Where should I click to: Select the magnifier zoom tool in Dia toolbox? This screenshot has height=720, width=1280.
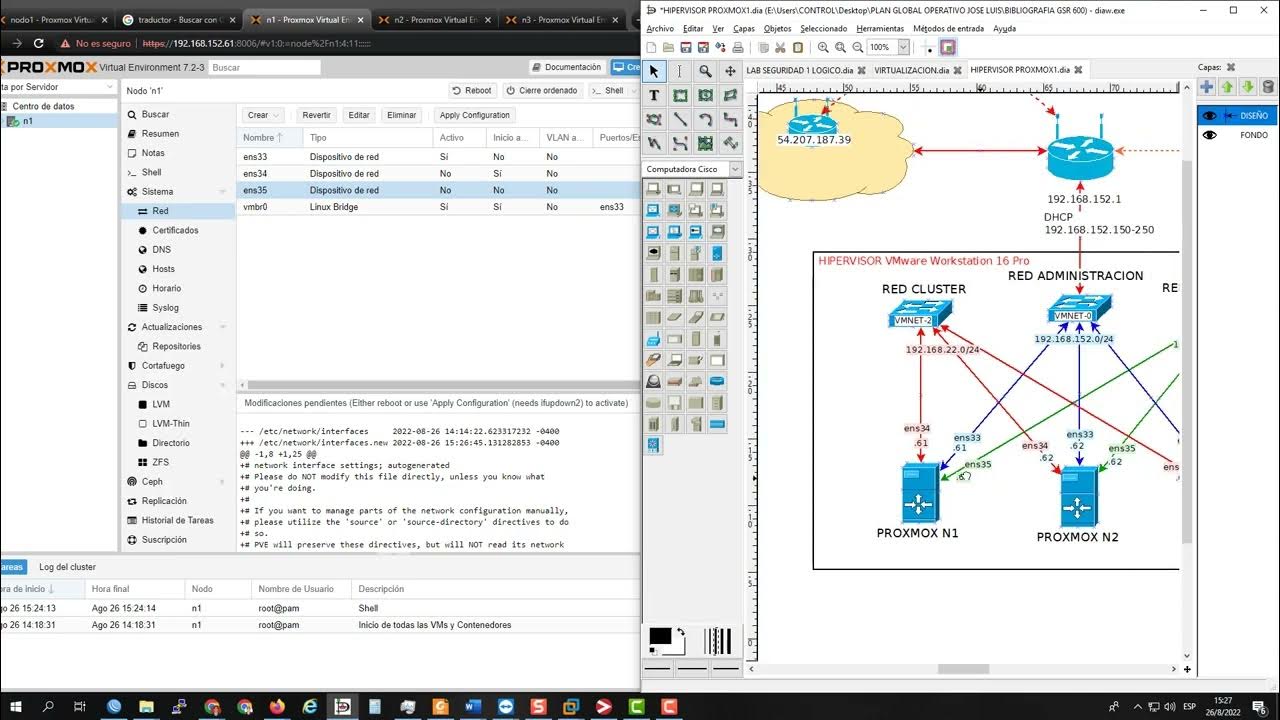click(x=705, y=71)
